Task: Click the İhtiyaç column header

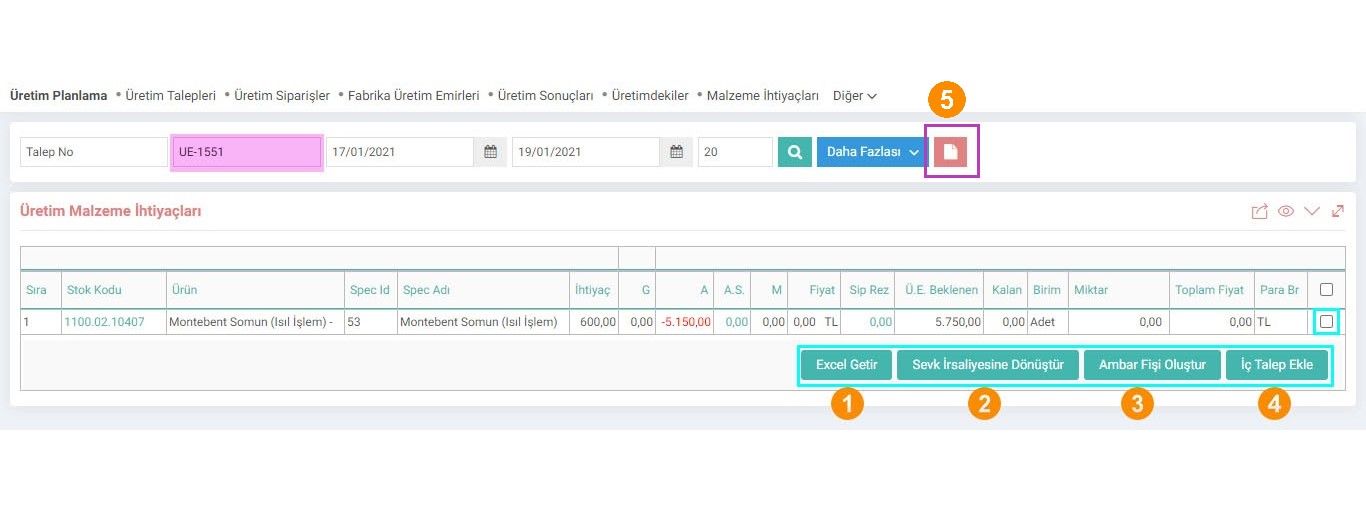Action: pyautogui.click(x=592, y=290)
